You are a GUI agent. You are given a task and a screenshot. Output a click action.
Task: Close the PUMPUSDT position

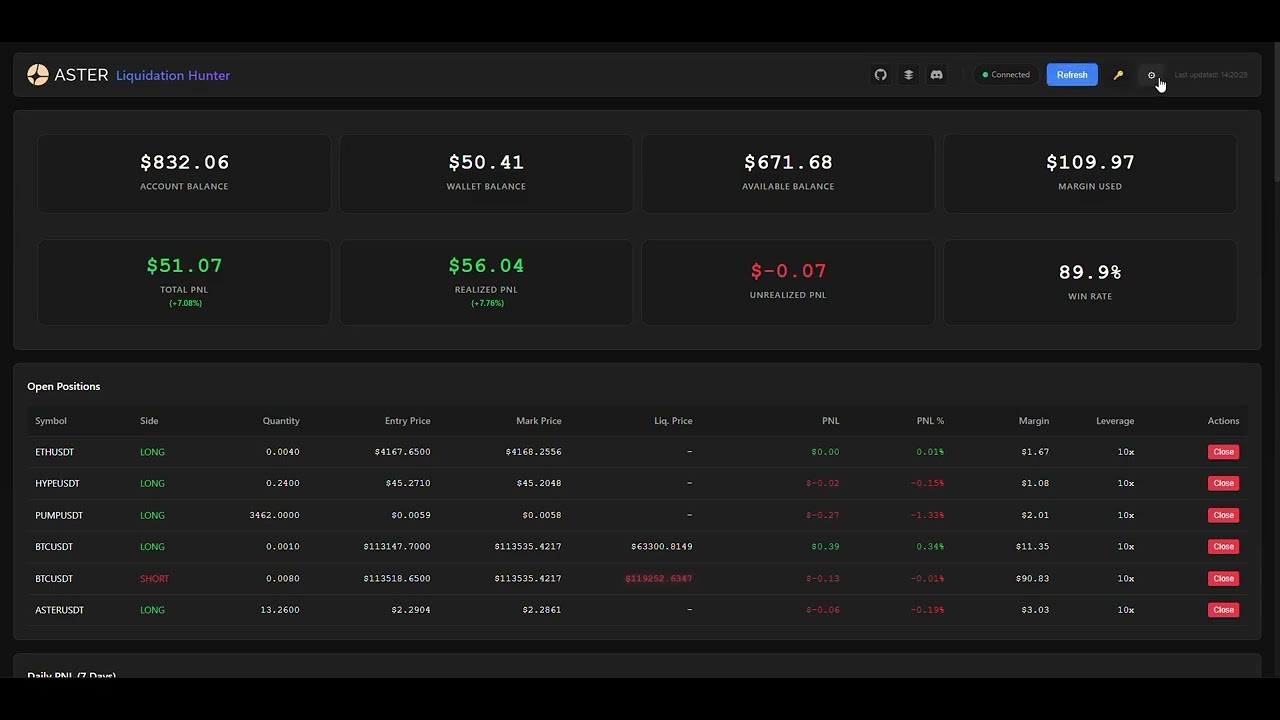click(1223, 515)
